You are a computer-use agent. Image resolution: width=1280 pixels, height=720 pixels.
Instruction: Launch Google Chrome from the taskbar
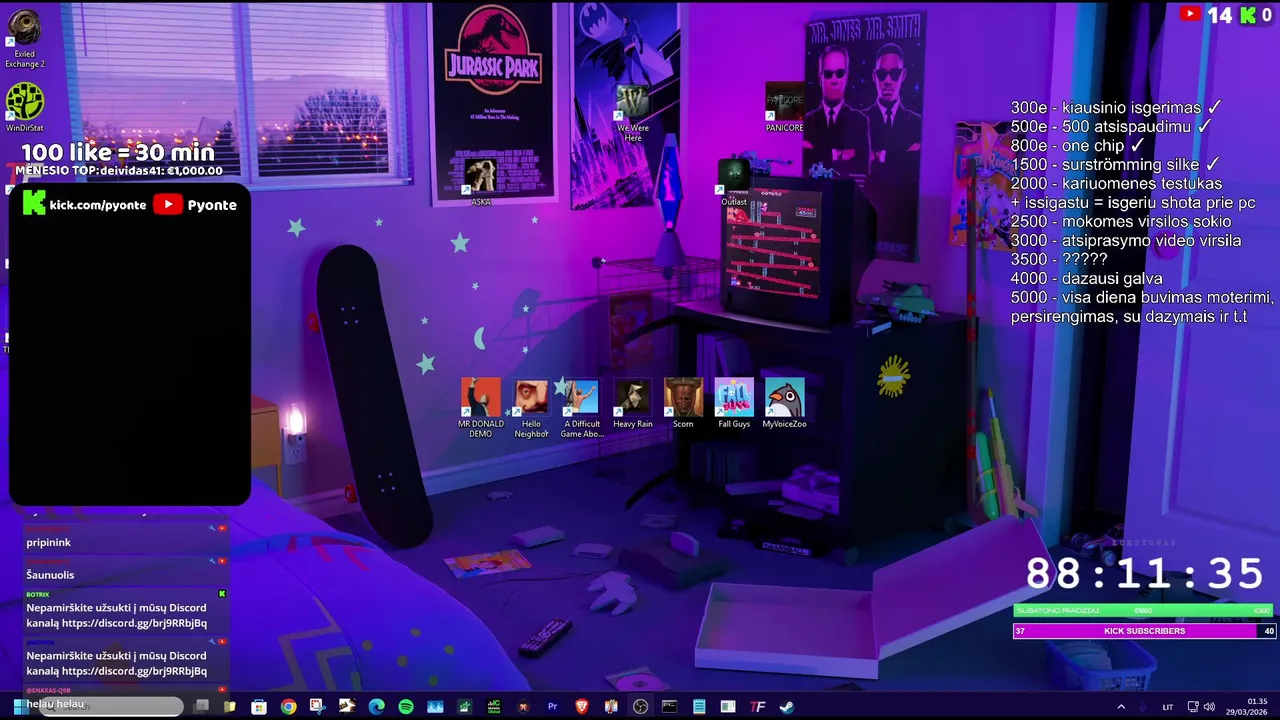(288, 706)
